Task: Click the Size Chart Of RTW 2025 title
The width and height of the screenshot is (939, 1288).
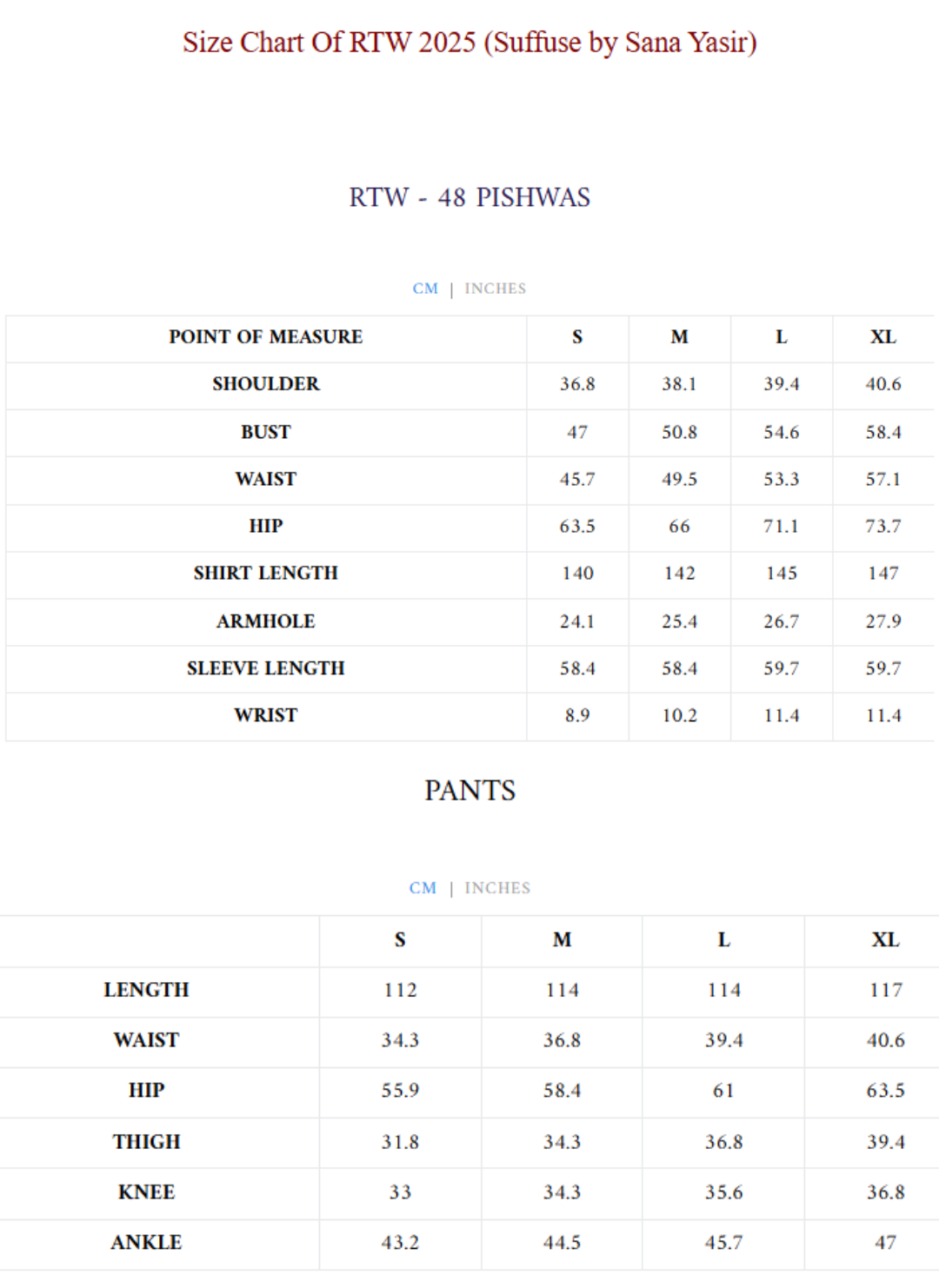Action: click(469, 42)
